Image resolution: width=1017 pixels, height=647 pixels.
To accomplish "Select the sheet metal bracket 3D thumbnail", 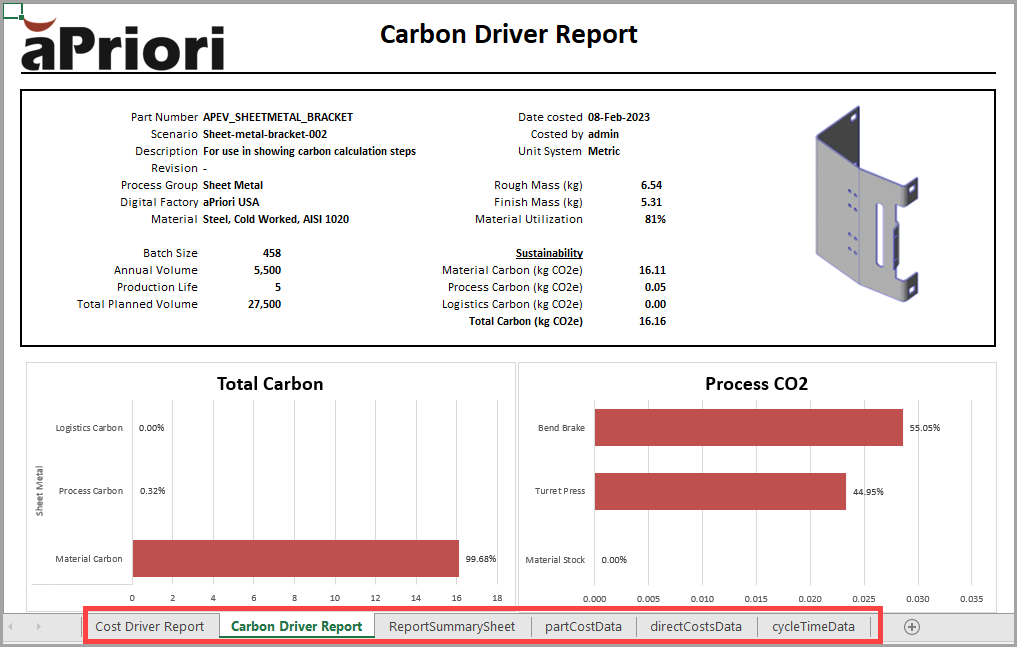I will pyautogui.click(x=867, y=204).
